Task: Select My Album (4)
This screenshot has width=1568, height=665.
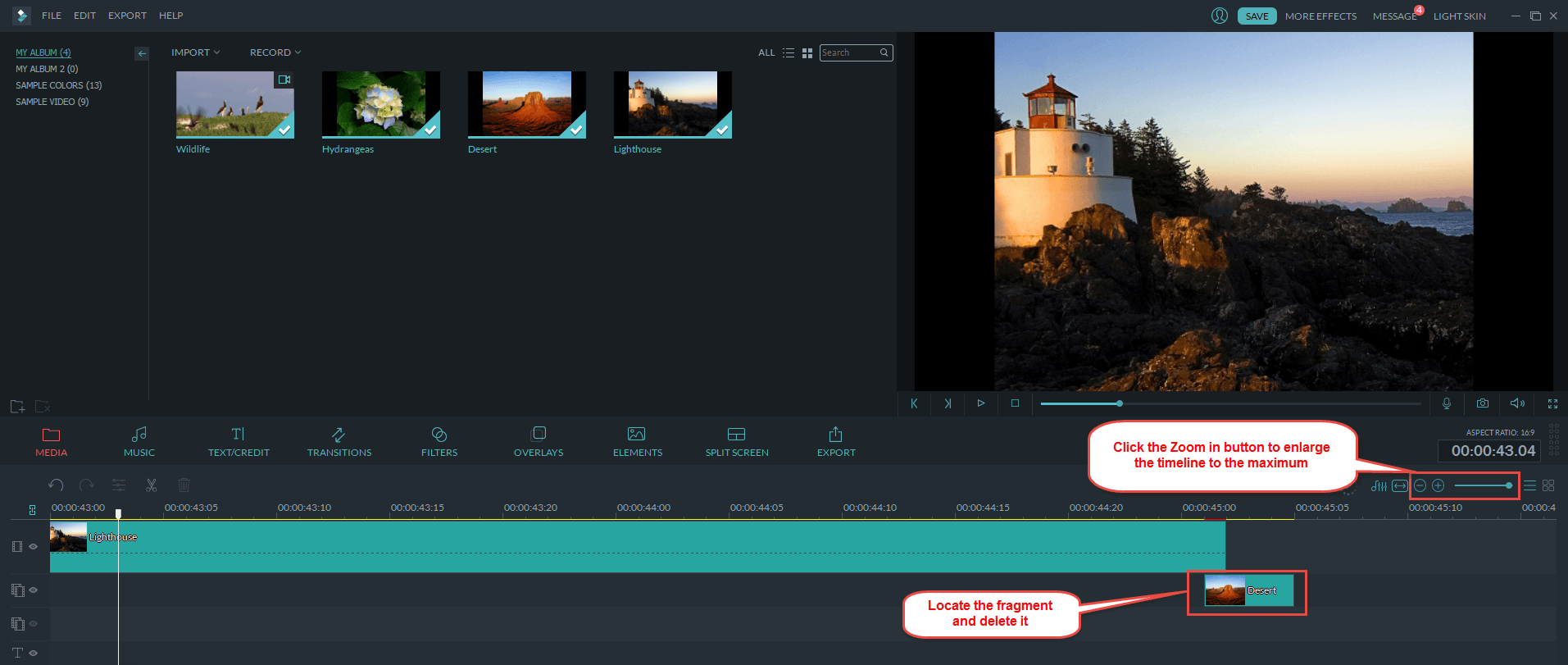Action: [x=43, y=52]
